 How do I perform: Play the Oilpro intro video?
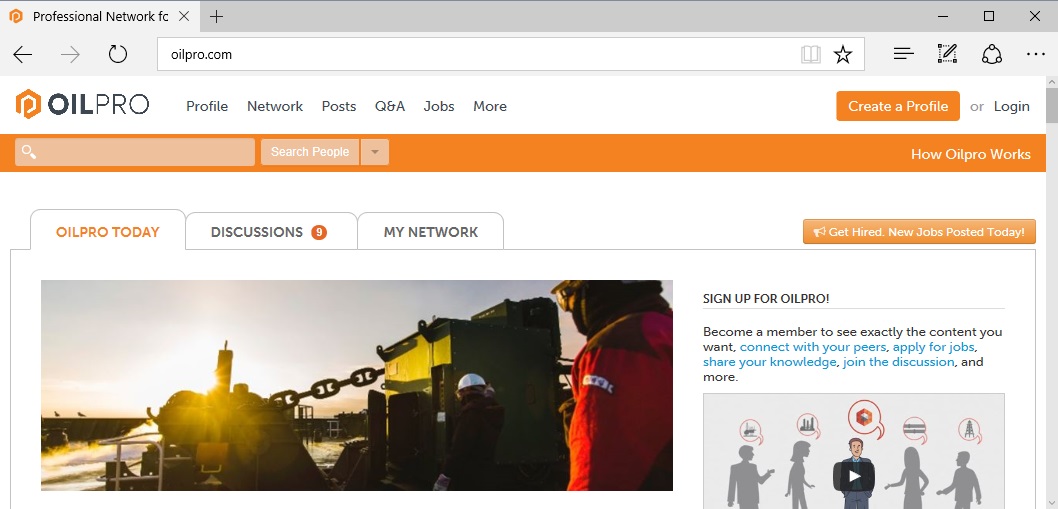(854, 477)
